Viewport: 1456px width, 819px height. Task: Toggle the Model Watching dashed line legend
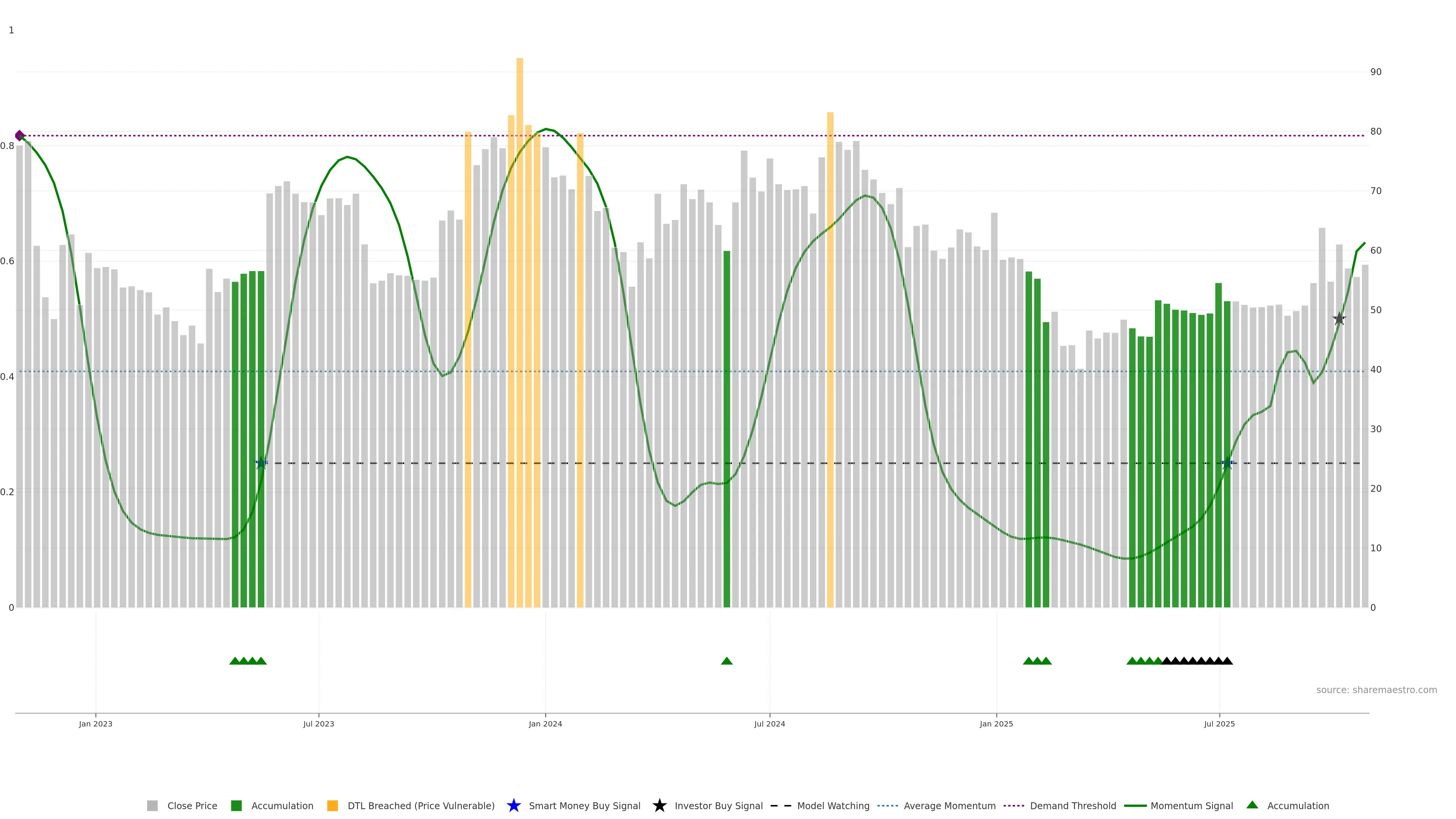[781, 805]
